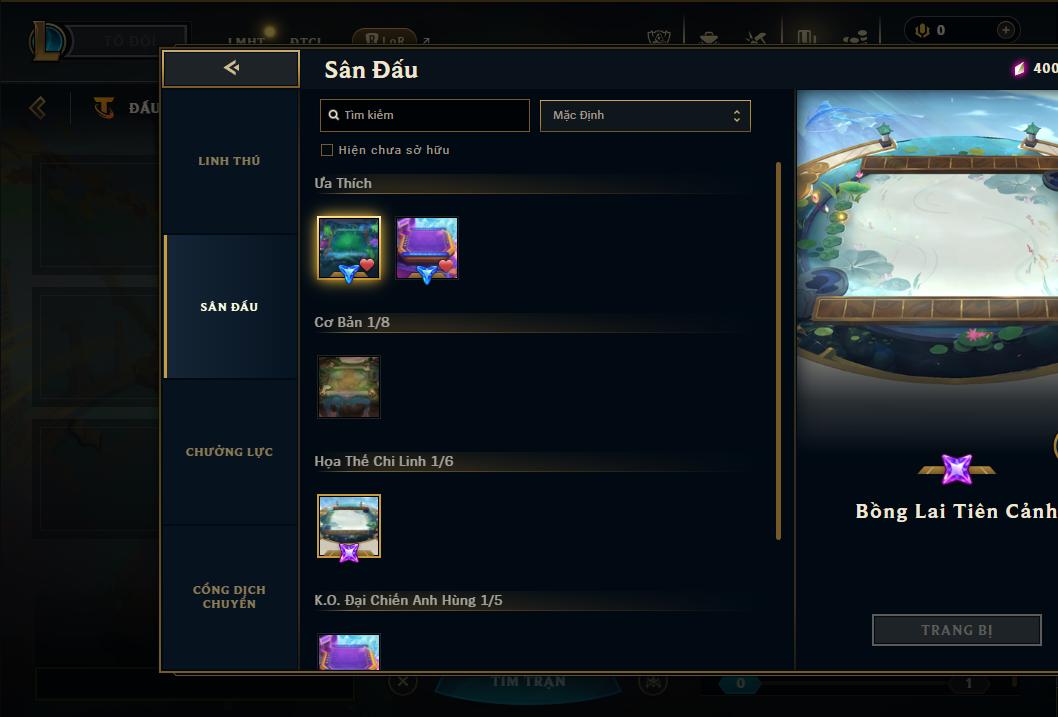Click the League of Legends logo icon
1058x717 pixels.
click(48, 40)
